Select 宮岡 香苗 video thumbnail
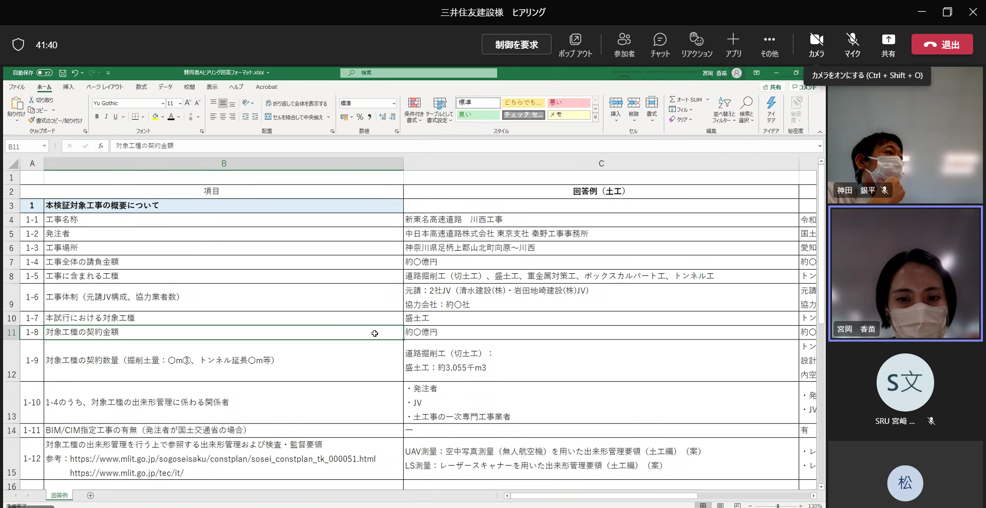Viewport: 986px width, 508px height. click(906, 273)
